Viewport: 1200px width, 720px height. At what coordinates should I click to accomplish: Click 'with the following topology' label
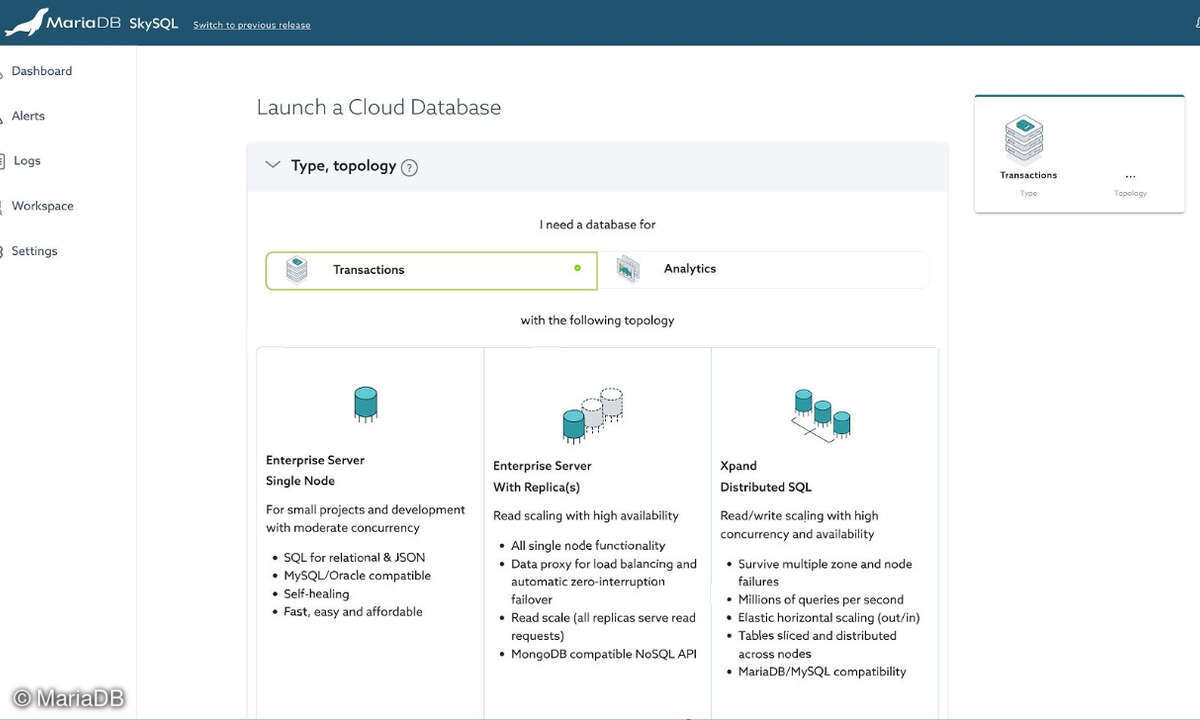(x=598, y=321)
